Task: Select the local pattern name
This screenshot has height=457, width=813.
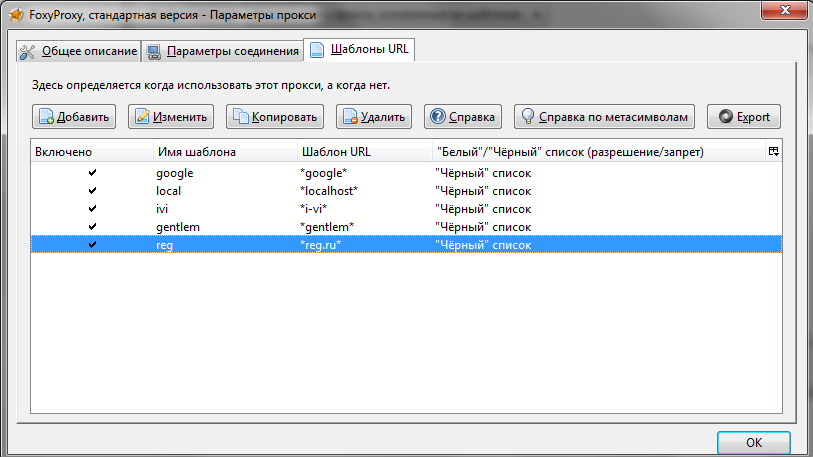Action: [169, 191]
